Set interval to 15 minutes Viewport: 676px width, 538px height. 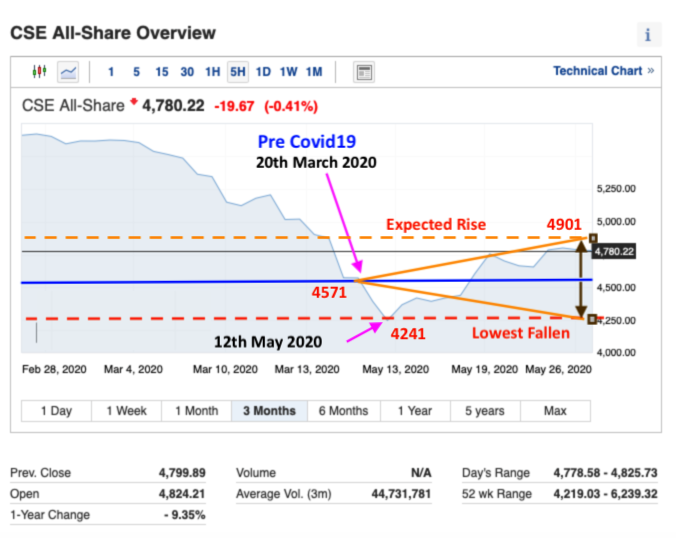point(162,72)
